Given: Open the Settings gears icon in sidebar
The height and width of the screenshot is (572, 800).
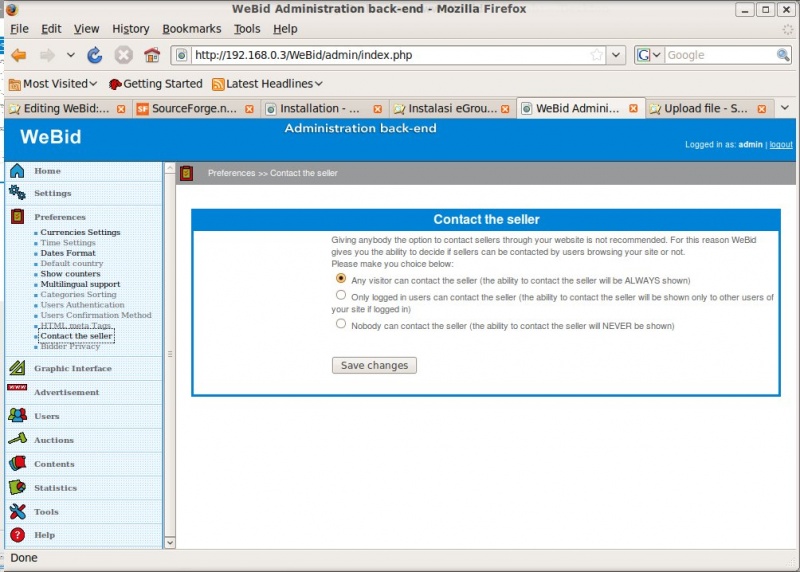Looking at the screenshot, I should tap(17, 193).
